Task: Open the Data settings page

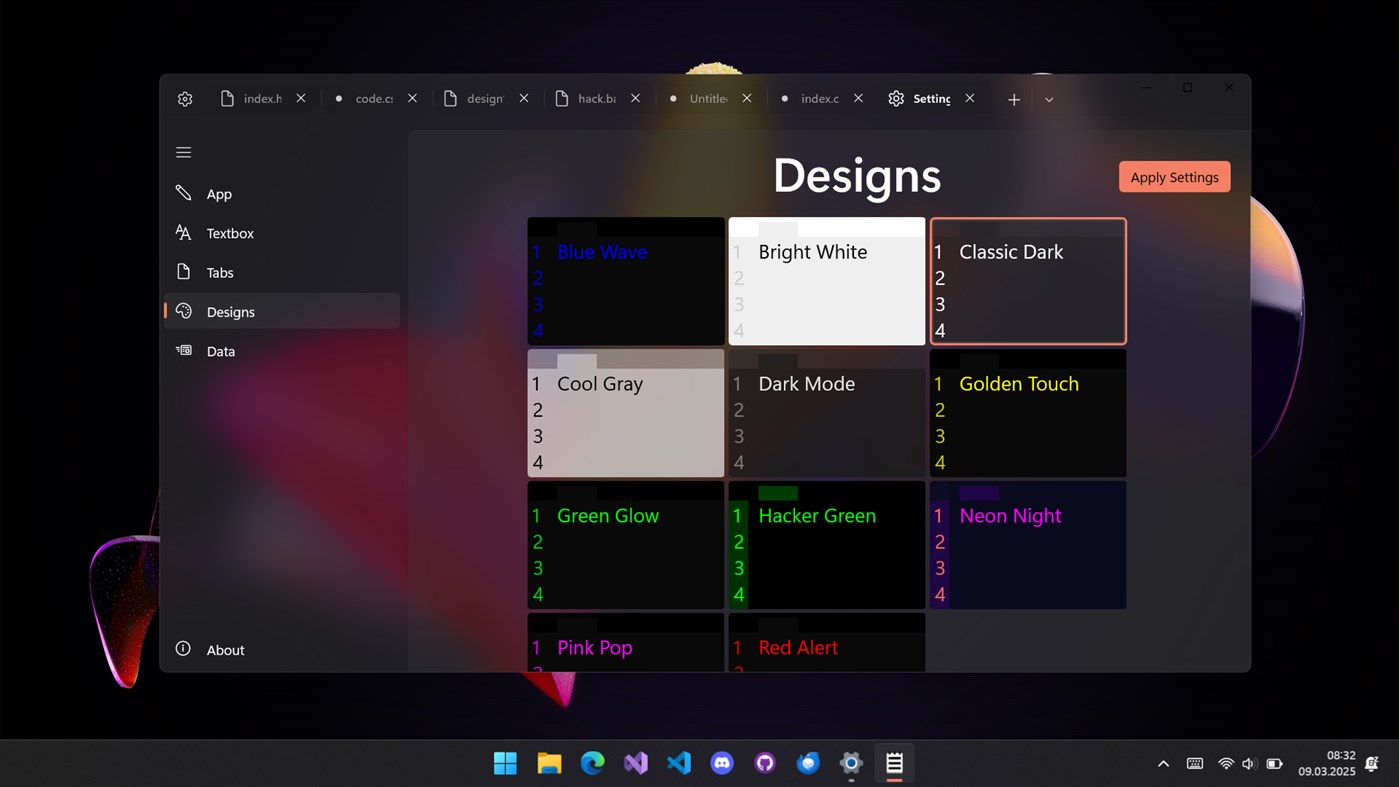Action: tap(282, 351)
